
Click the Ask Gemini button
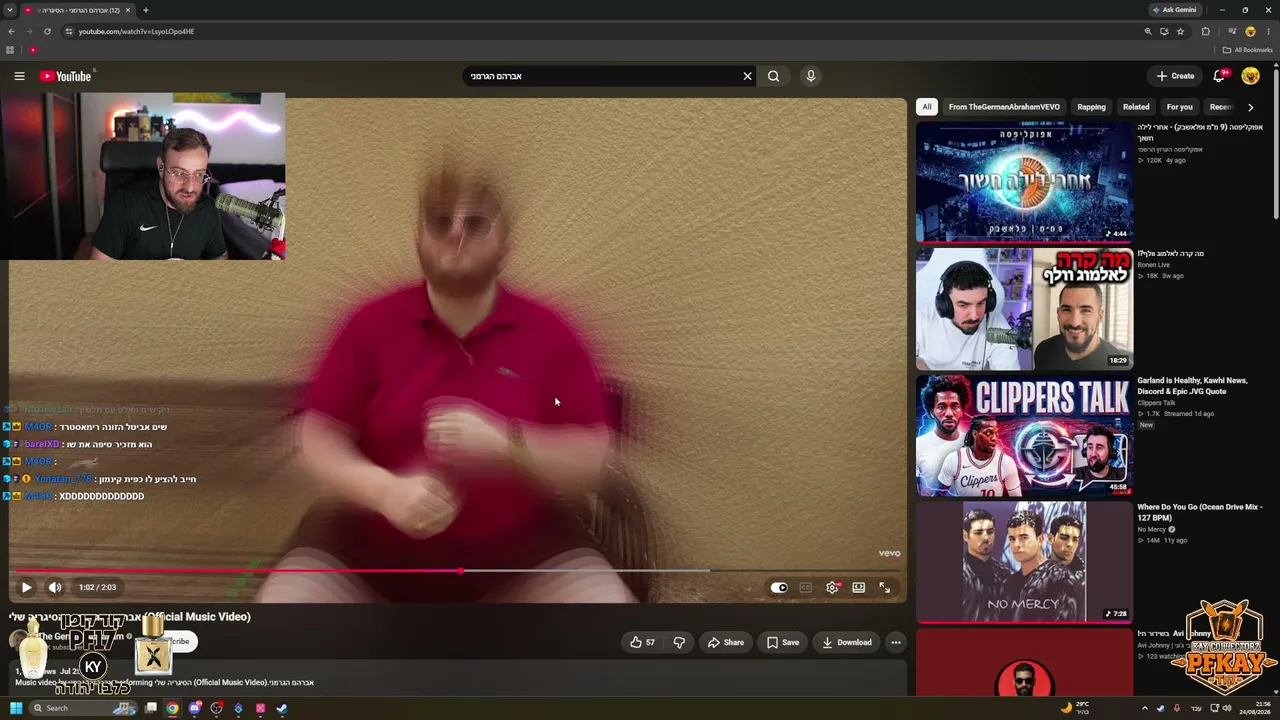pyautogui.click(x=1174, y=10)
